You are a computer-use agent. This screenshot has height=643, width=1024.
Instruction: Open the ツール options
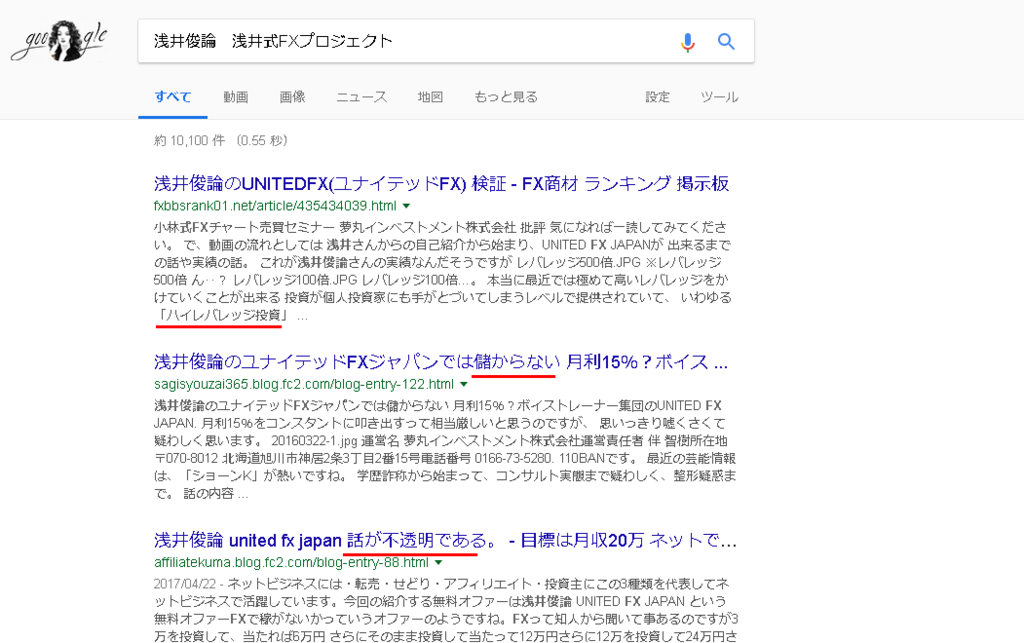pos(719,97)
